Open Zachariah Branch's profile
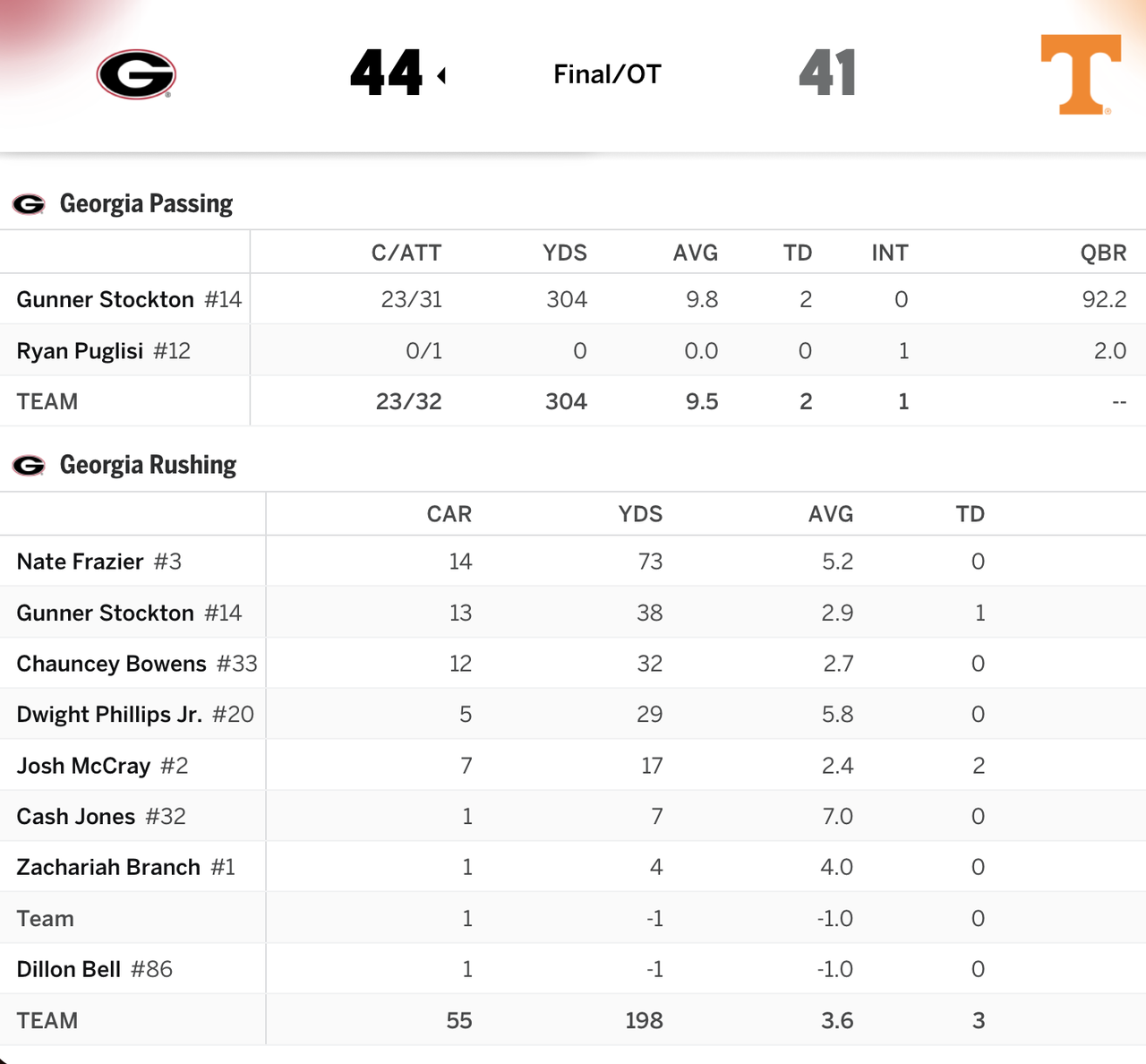 point(108,868)
